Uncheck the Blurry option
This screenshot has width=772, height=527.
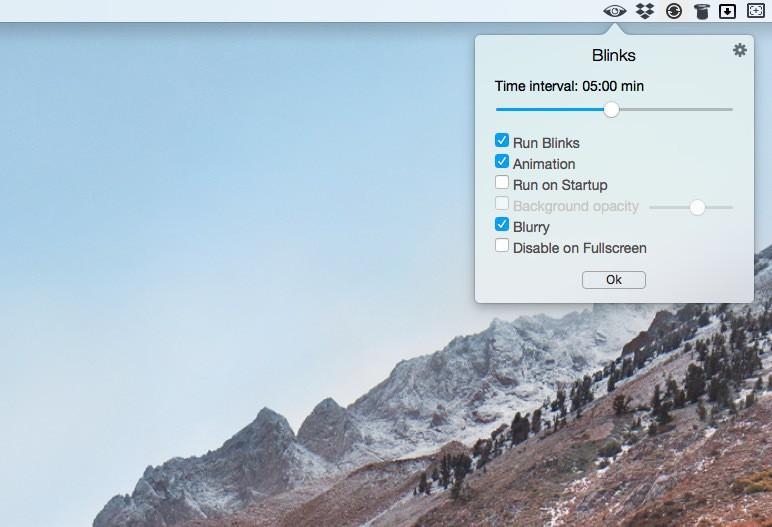pos(502,225)
